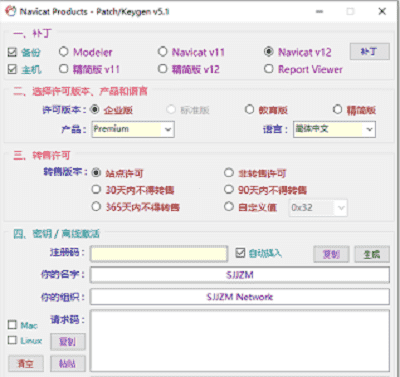Close the Patch/Keygen window
Viewport: 400px width, 377px height.
[382, 11]
